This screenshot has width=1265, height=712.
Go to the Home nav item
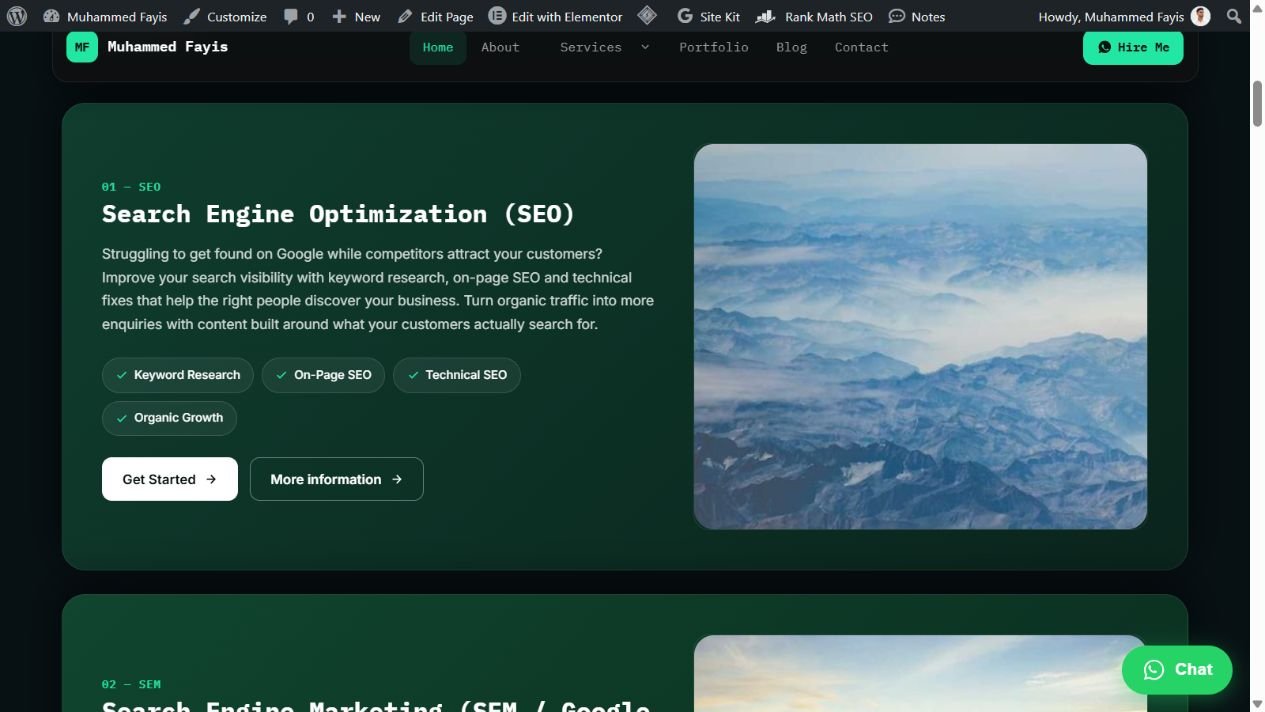(x=438, y=47)
